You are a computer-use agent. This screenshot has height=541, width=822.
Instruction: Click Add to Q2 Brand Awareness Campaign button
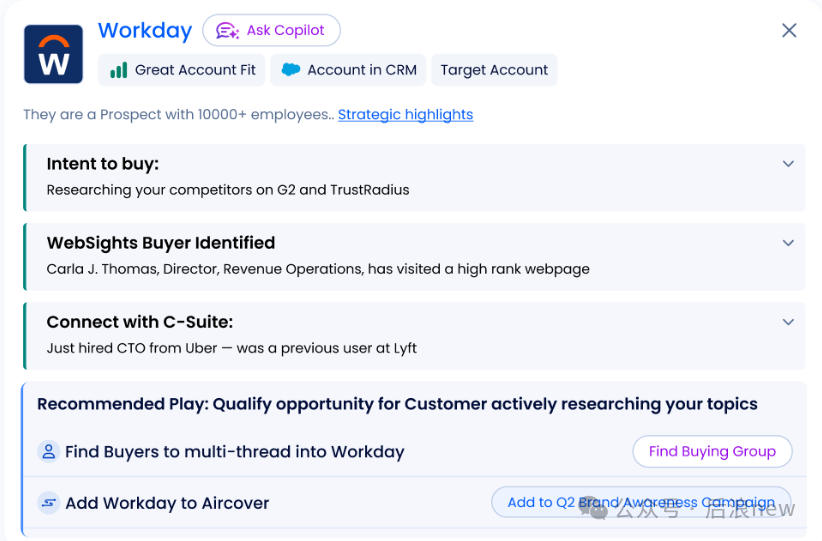point(641,502)
